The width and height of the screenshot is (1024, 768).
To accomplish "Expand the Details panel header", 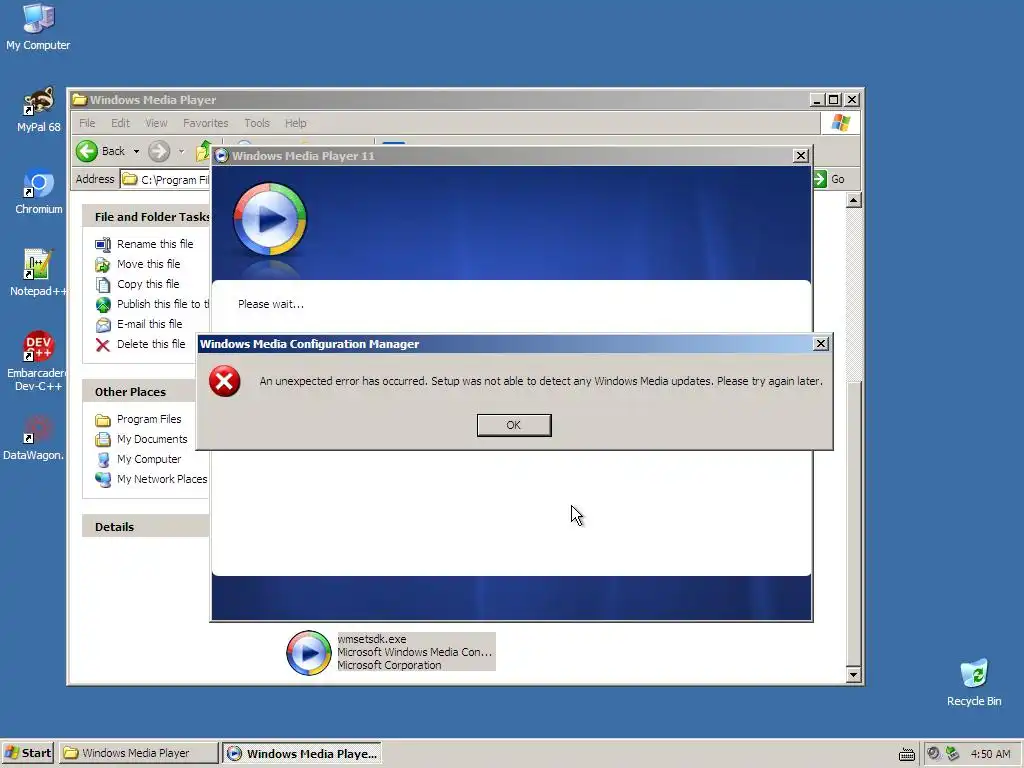I will click(x=146, y=527).
